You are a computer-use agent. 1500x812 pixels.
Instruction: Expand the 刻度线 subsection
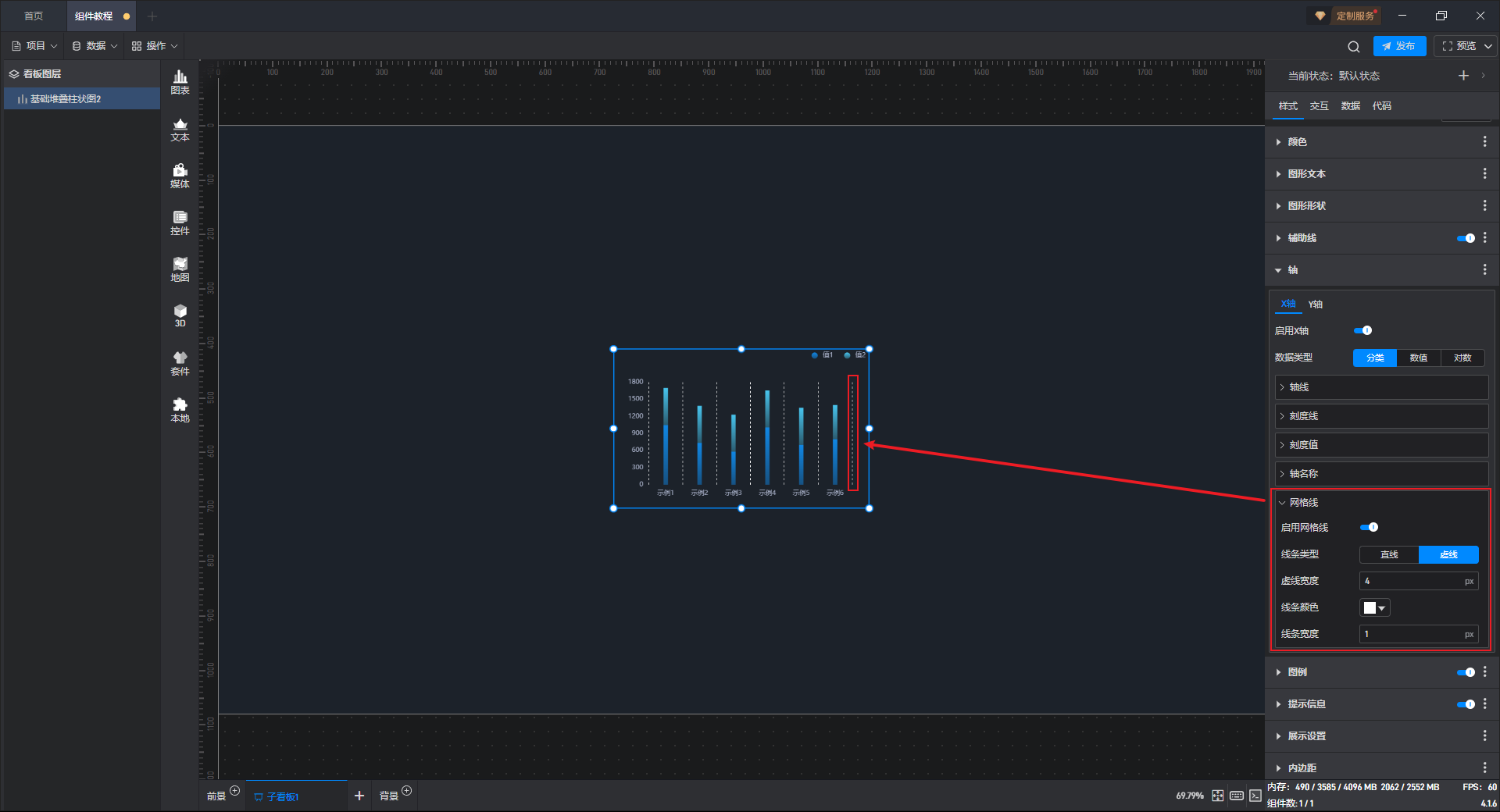point(1381,416)
